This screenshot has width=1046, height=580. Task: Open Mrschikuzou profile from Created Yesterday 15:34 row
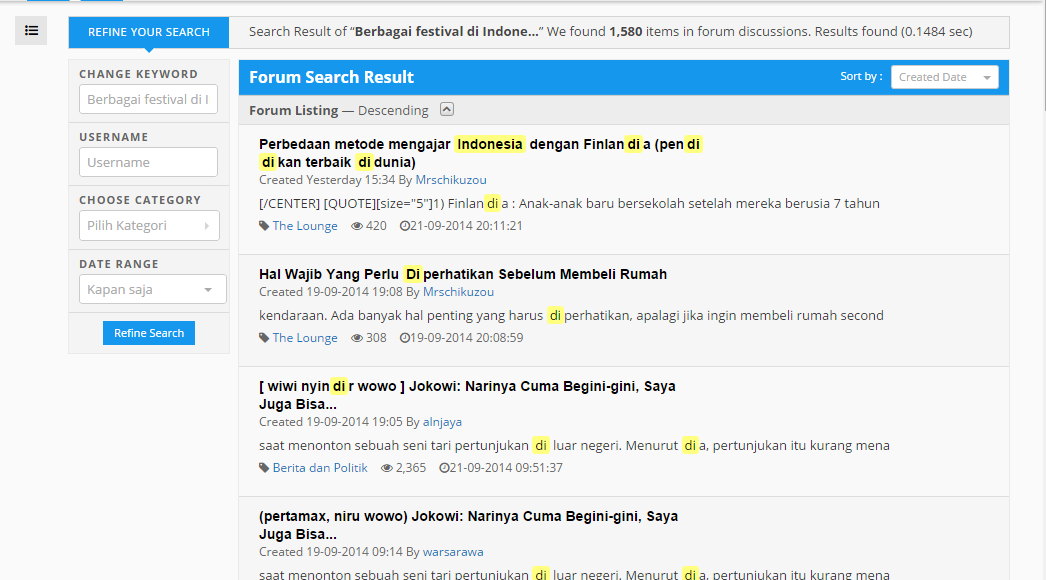(x=451, y=180)
